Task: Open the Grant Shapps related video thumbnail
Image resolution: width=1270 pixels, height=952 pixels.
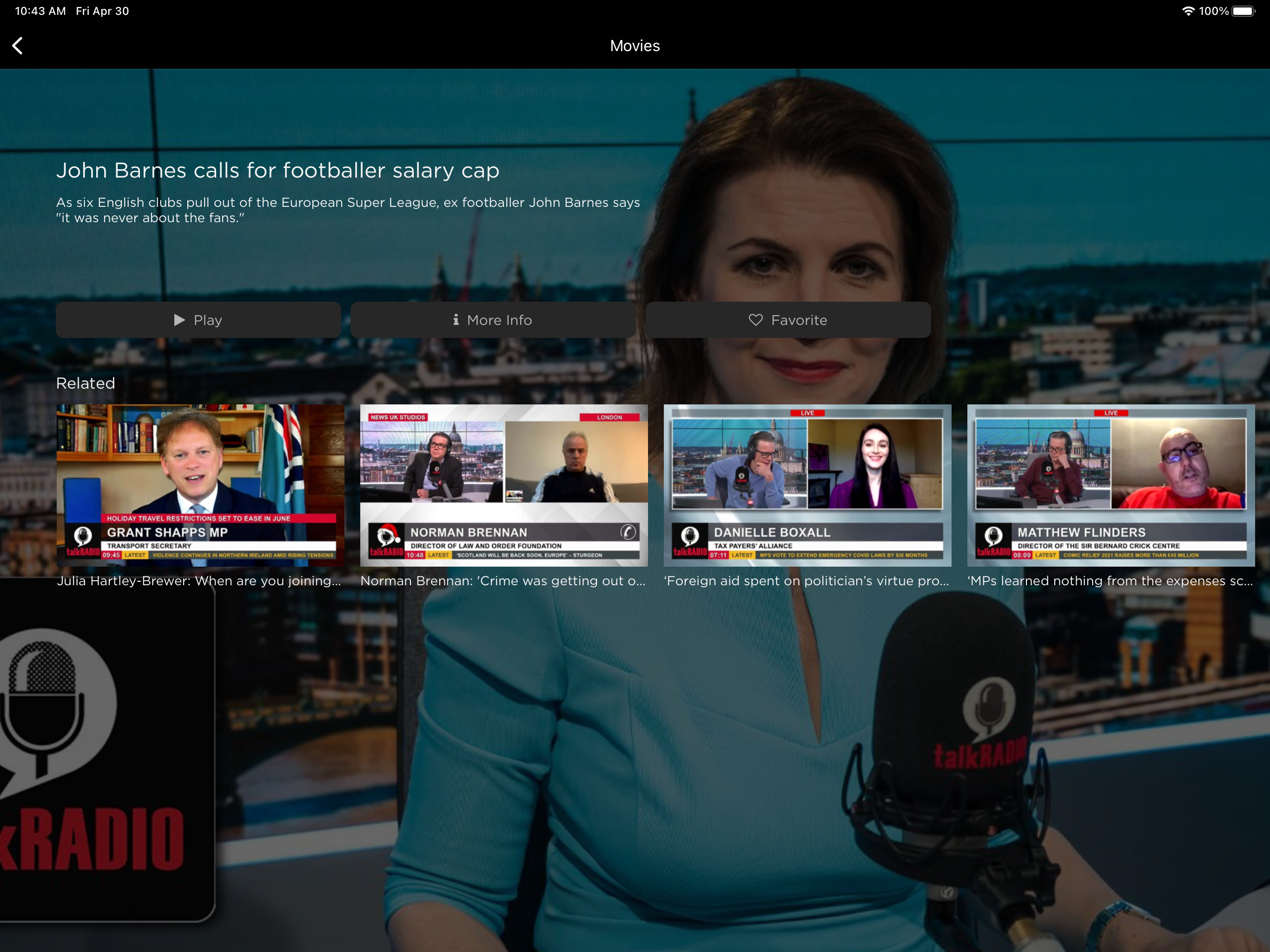Action: [200, 485]
